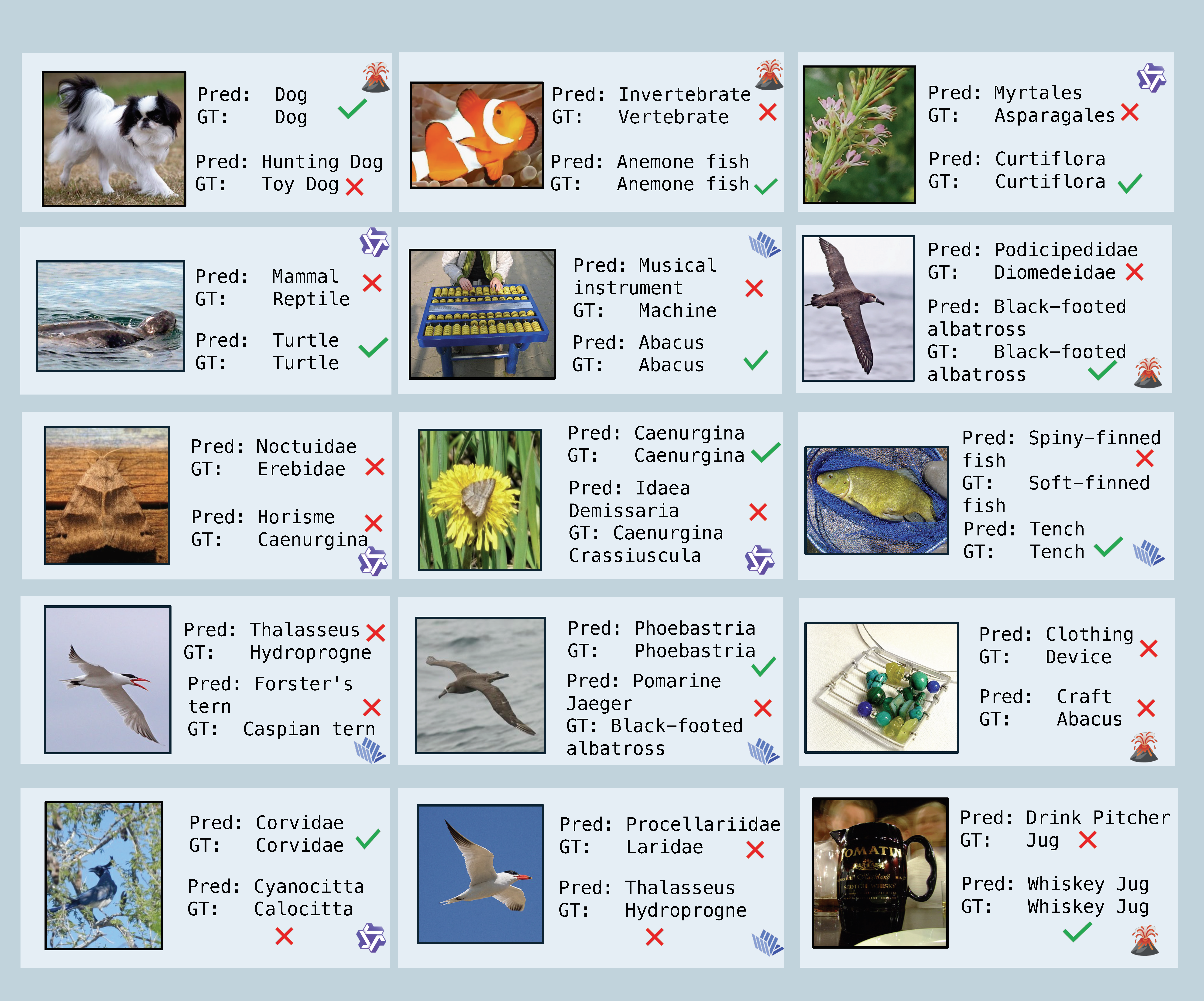Click the blue striped icon on the Tench card
1204x1001 pixels.
point(1149,553)
